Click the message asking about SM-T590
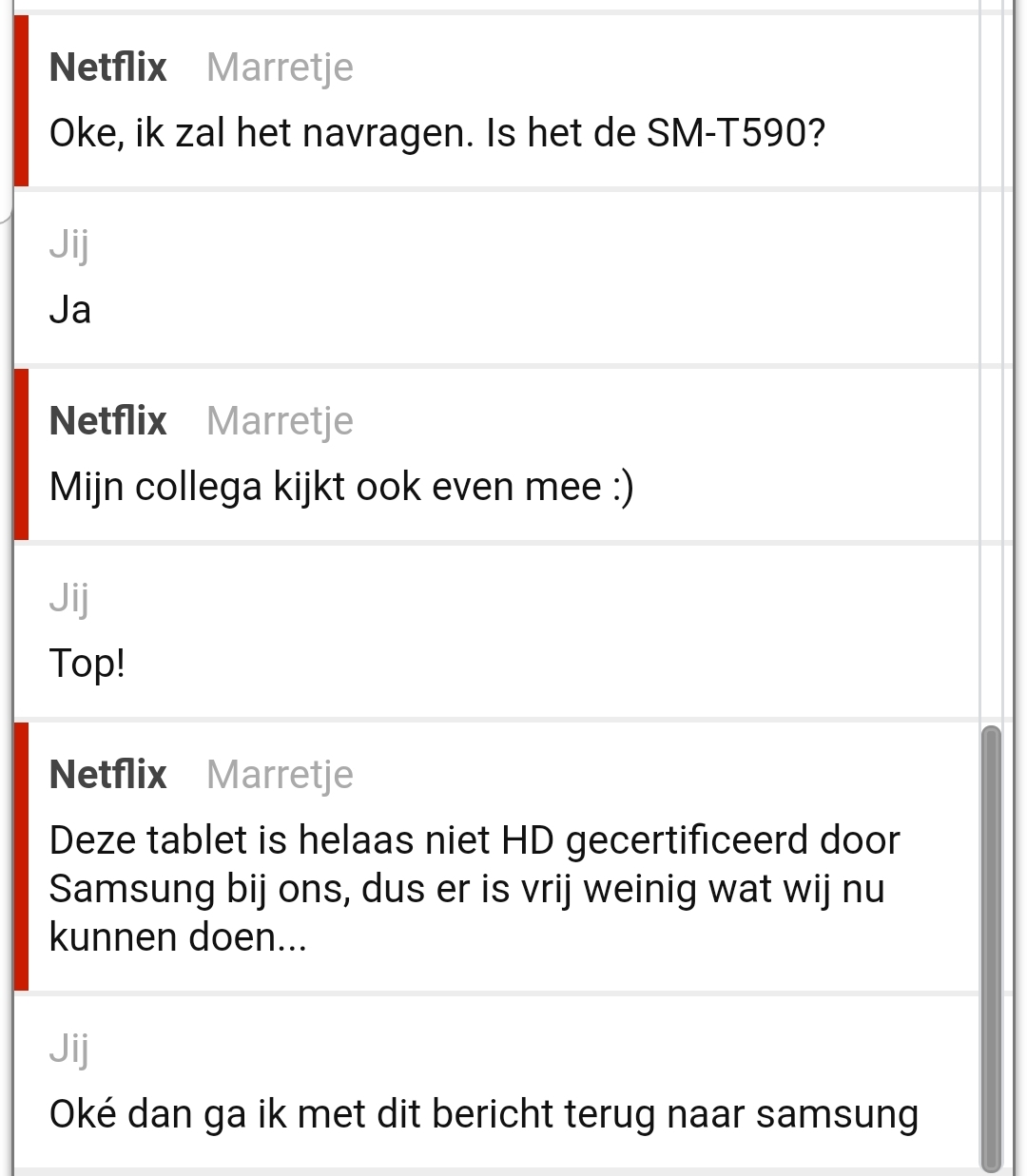The image size is (1027, 1176). tap(436, 133)
